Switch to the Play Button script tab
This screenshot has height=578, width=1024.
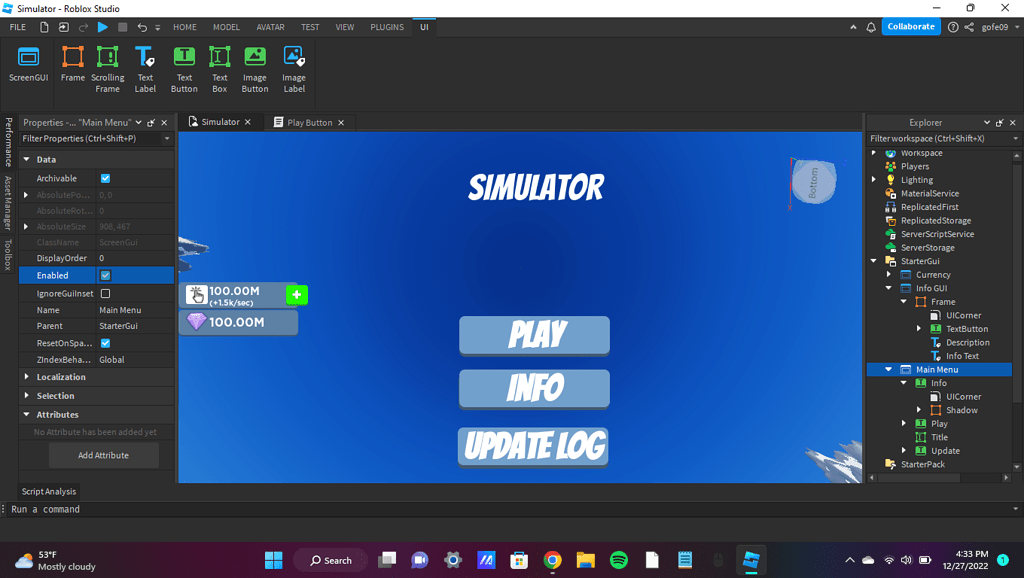[x=310, y=123]
